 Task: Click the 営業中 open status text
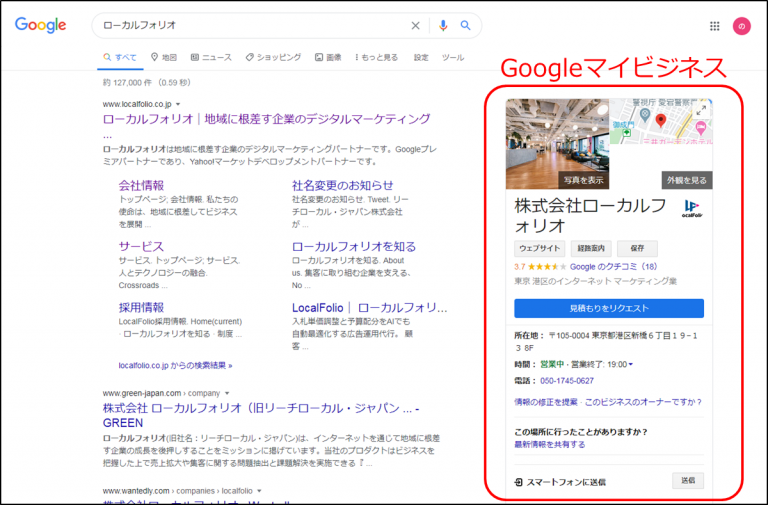pyautogui.click(x=552, y=364)
